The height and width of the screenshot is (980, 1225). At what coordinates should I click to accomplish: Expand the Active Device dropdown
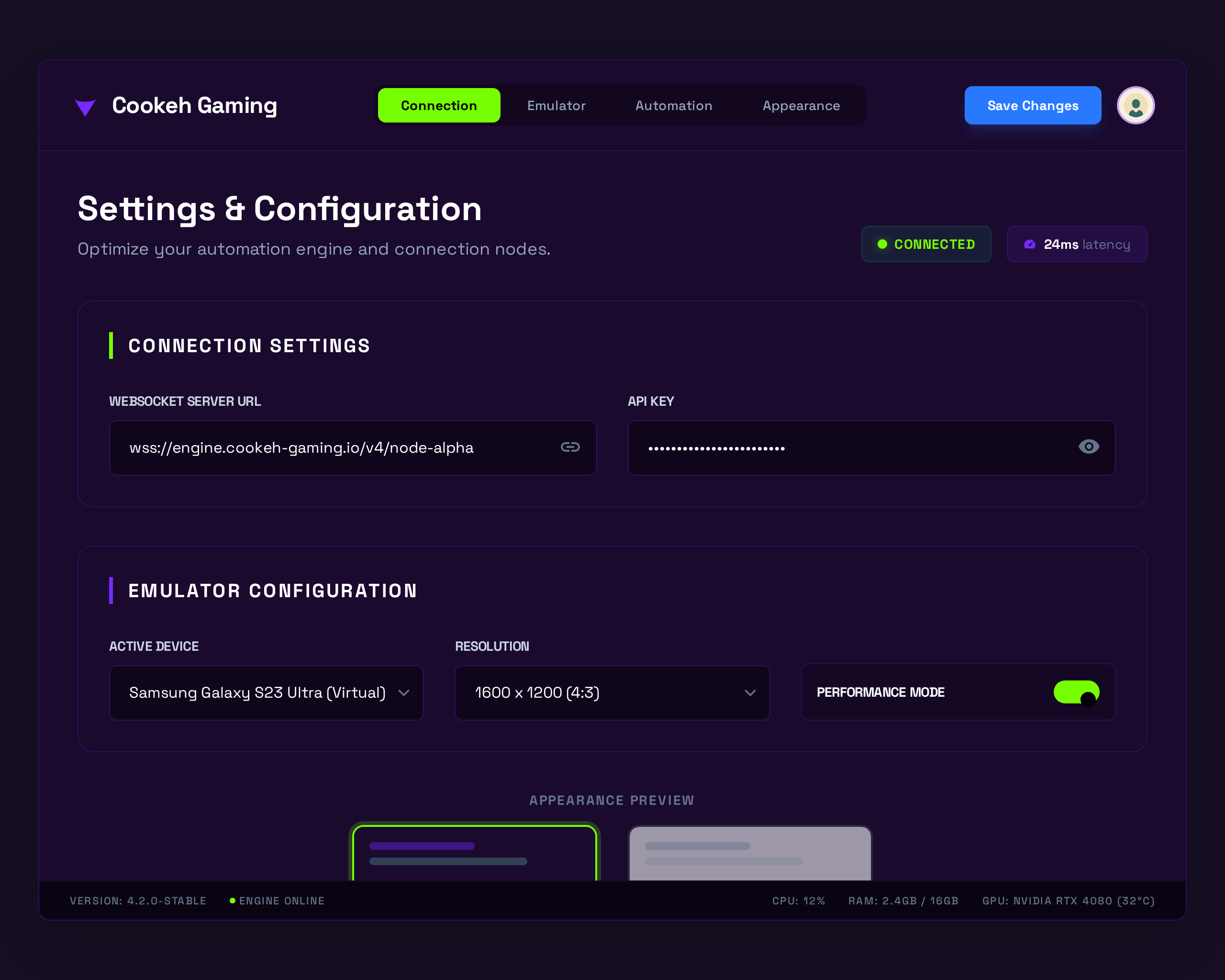pyautogui.click(x=266, y=692)
